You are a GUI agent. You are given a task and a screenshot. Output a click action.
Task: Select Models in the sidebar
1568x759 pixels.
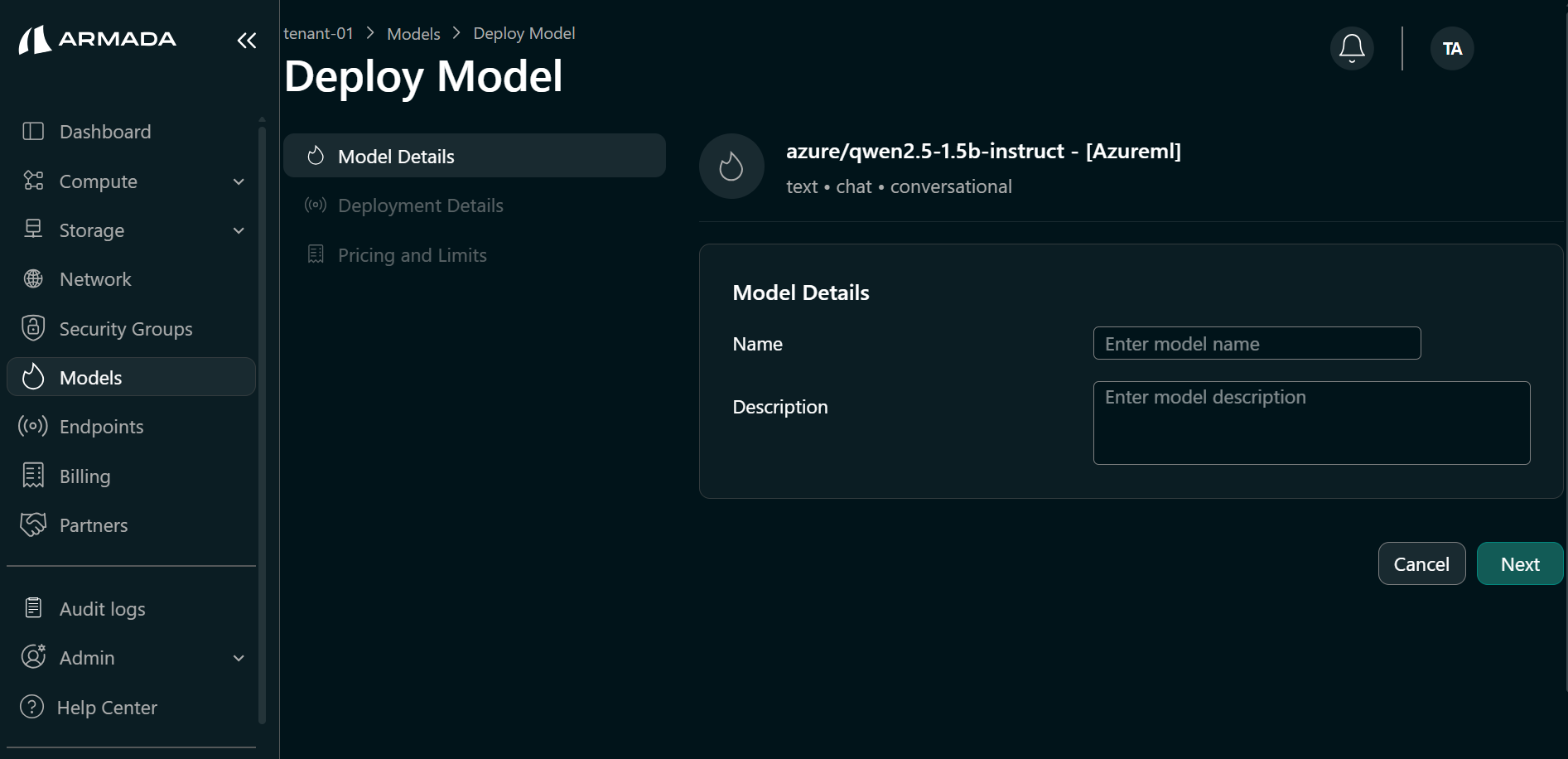131,377
